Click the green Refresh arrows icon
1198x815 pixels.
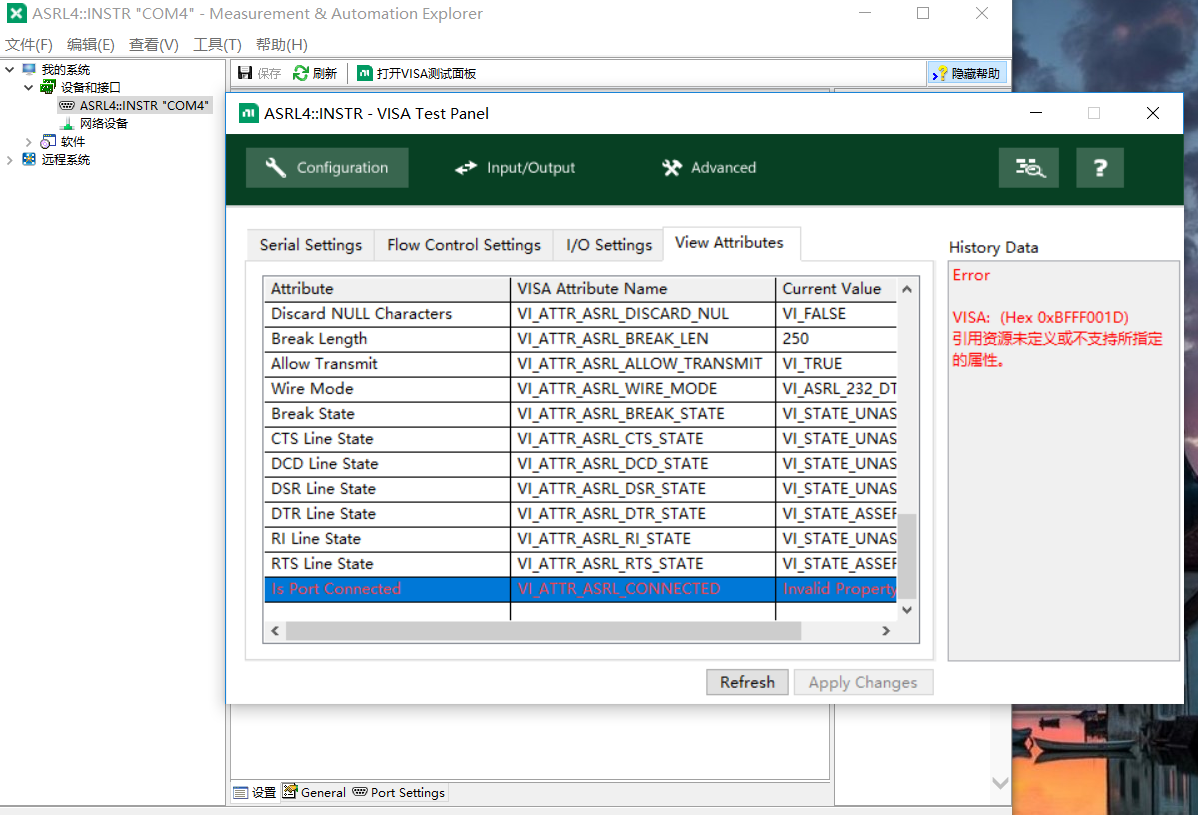pos(300,73)
